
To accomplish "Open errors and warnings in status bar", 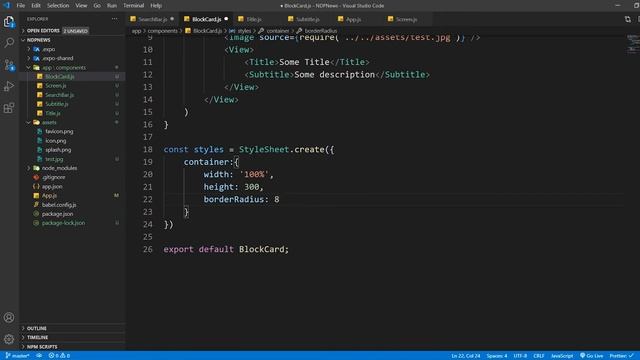I will coord(59,356).
